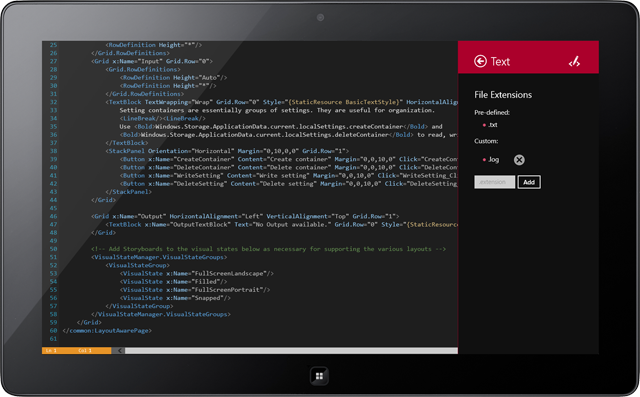The width and height of the screenshot is (640, 397).
Task: Click the Text title in the red header
Action: [500, 62]
